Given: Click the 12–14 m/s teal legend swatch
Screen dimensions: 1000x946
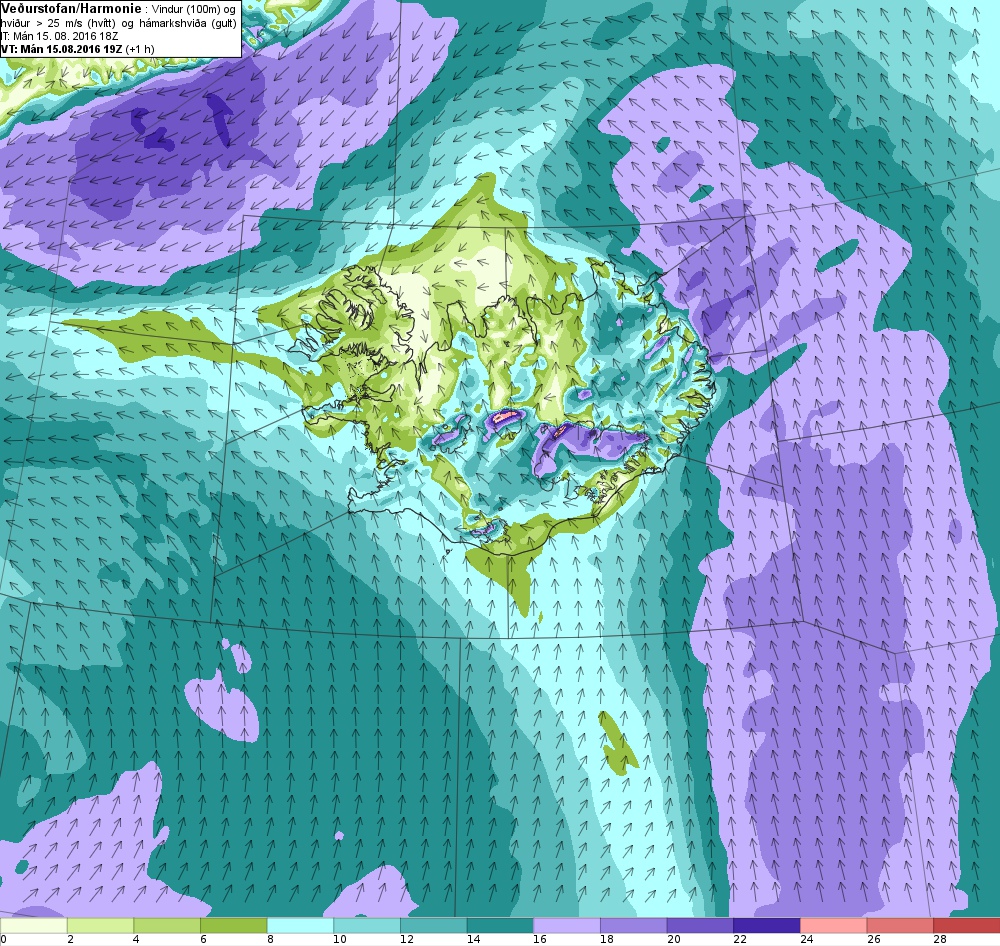Looking at the screenshot, I should click(433, 925).
